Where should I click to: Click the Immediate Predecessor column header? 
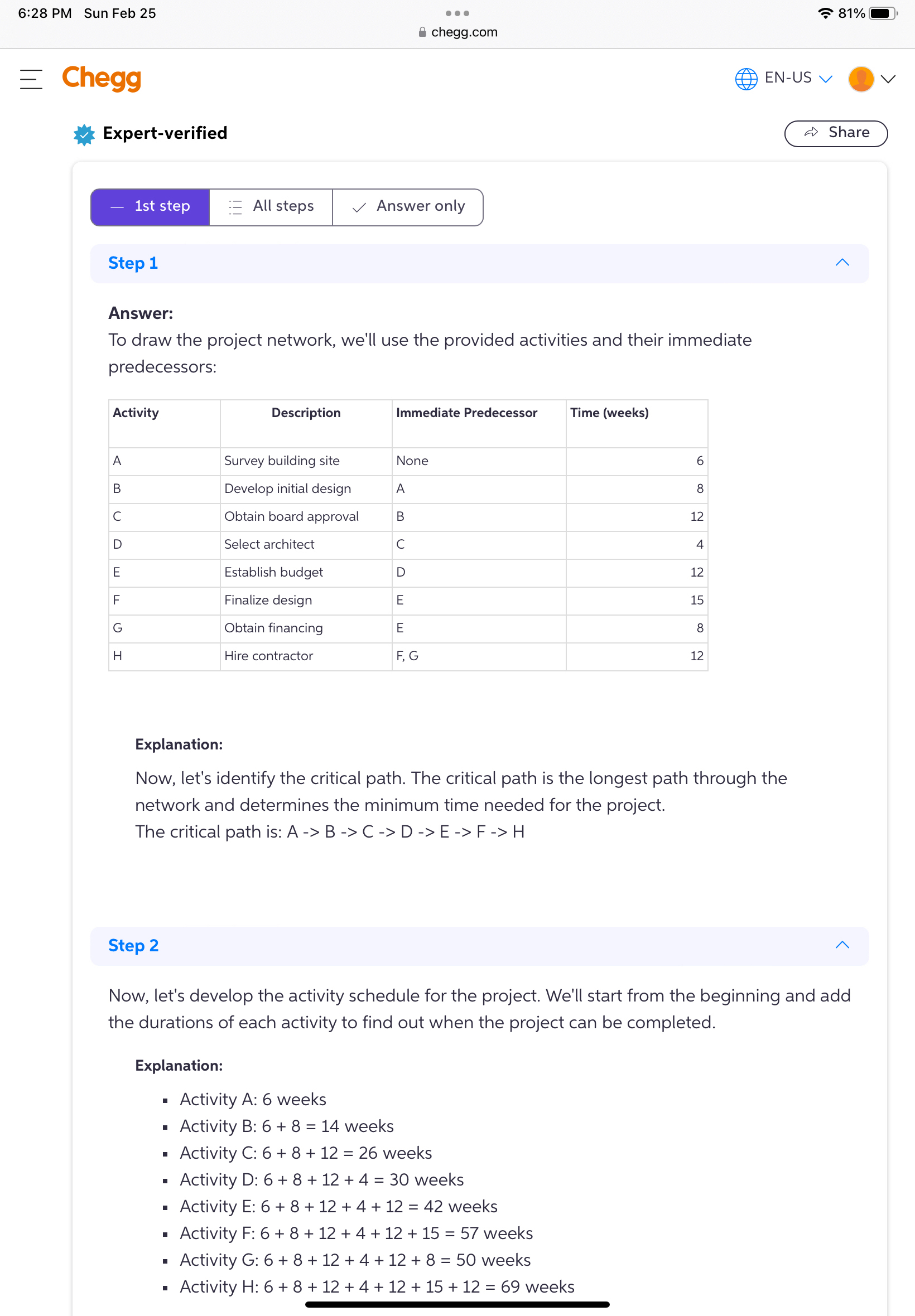(x=466, y=413)
